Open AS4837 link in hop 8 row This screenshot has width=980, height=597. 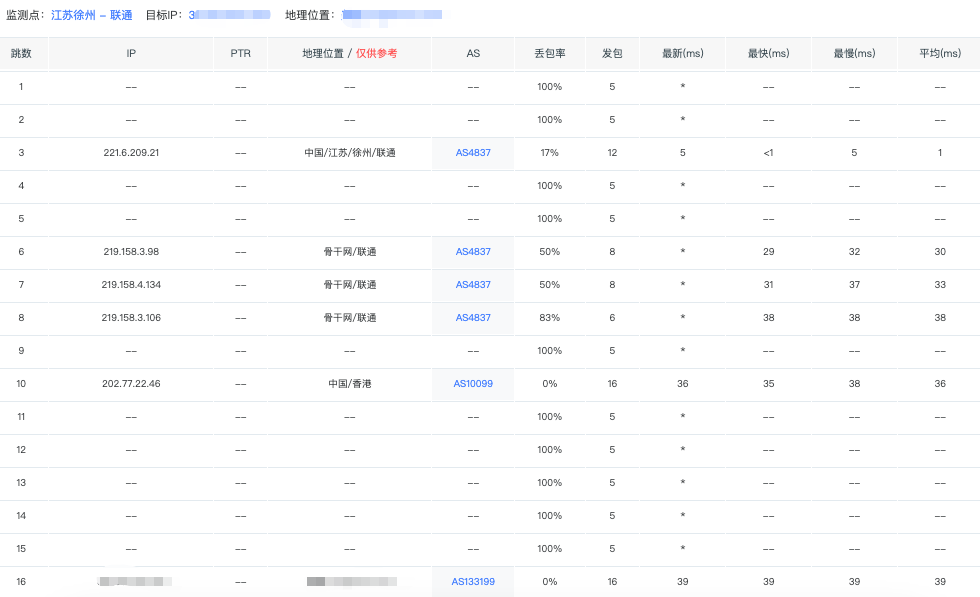(473, 318)
